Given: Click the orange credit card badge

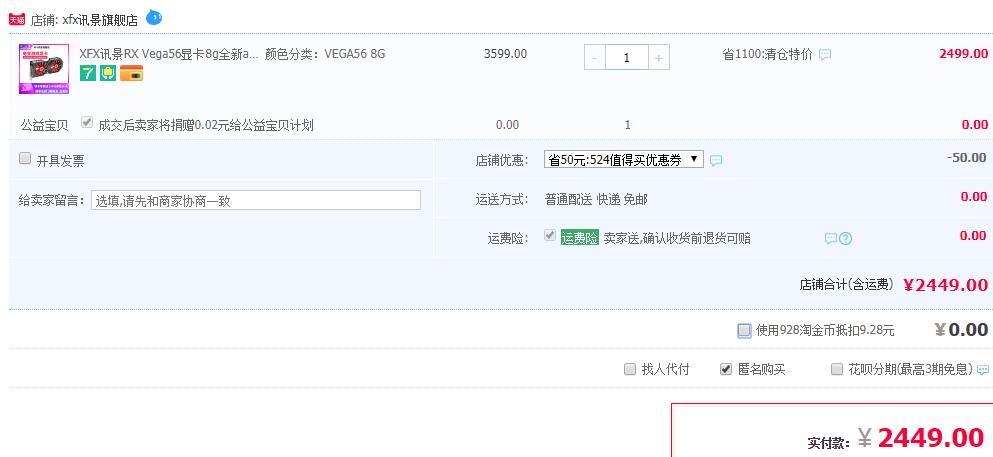Looking at the screenshot, I should click(131, 73).
